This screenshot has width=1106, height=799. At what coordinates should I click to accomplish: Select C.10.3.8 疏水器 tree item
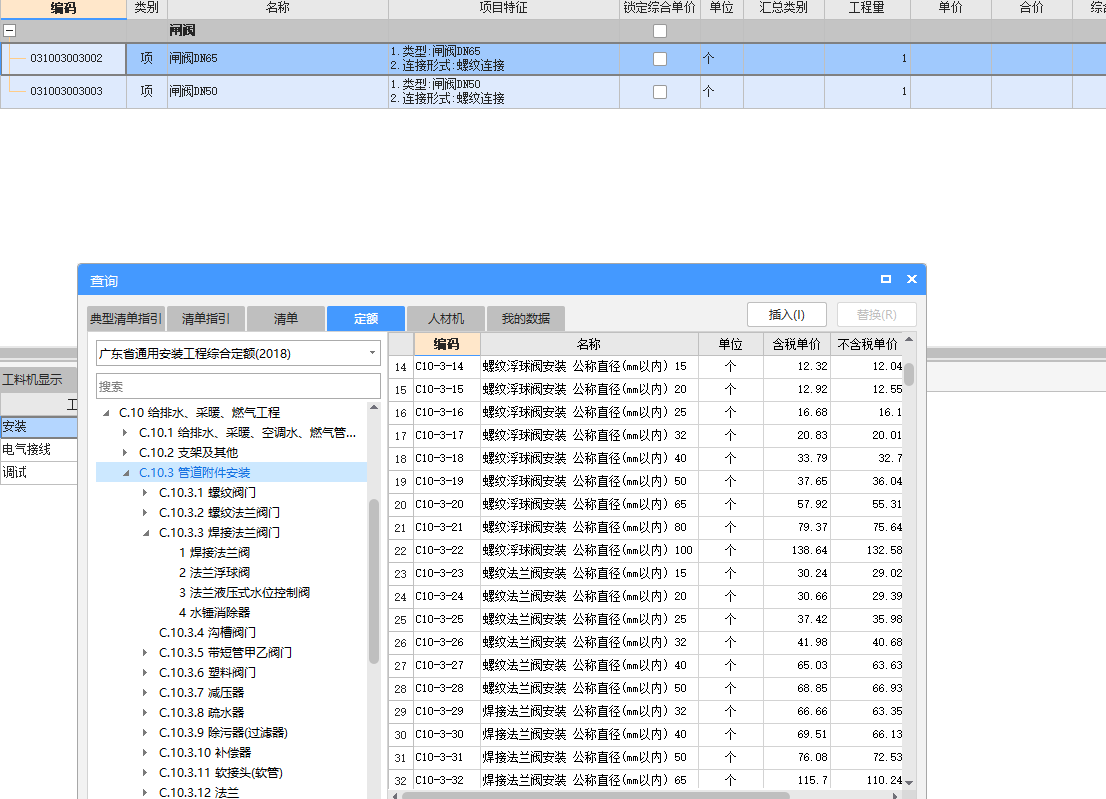click(202, 712)
